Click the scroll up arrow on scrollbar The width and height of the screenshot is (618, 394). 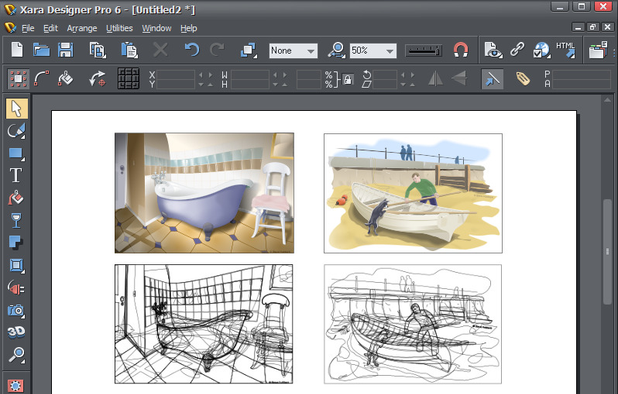tap(607, 101)
